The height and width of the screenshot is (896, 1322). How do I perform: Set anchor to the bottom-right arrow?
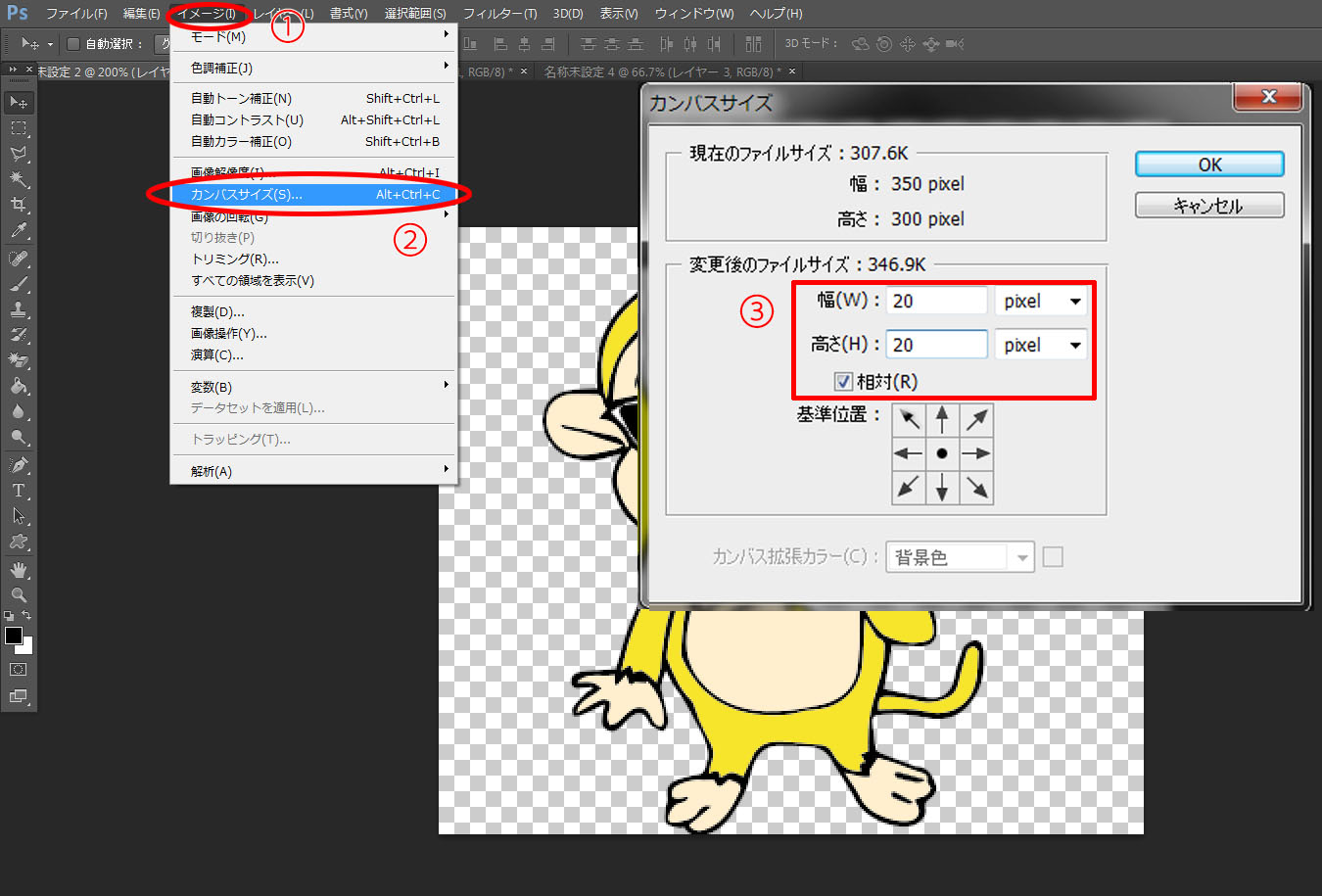[x=976, y=488]
